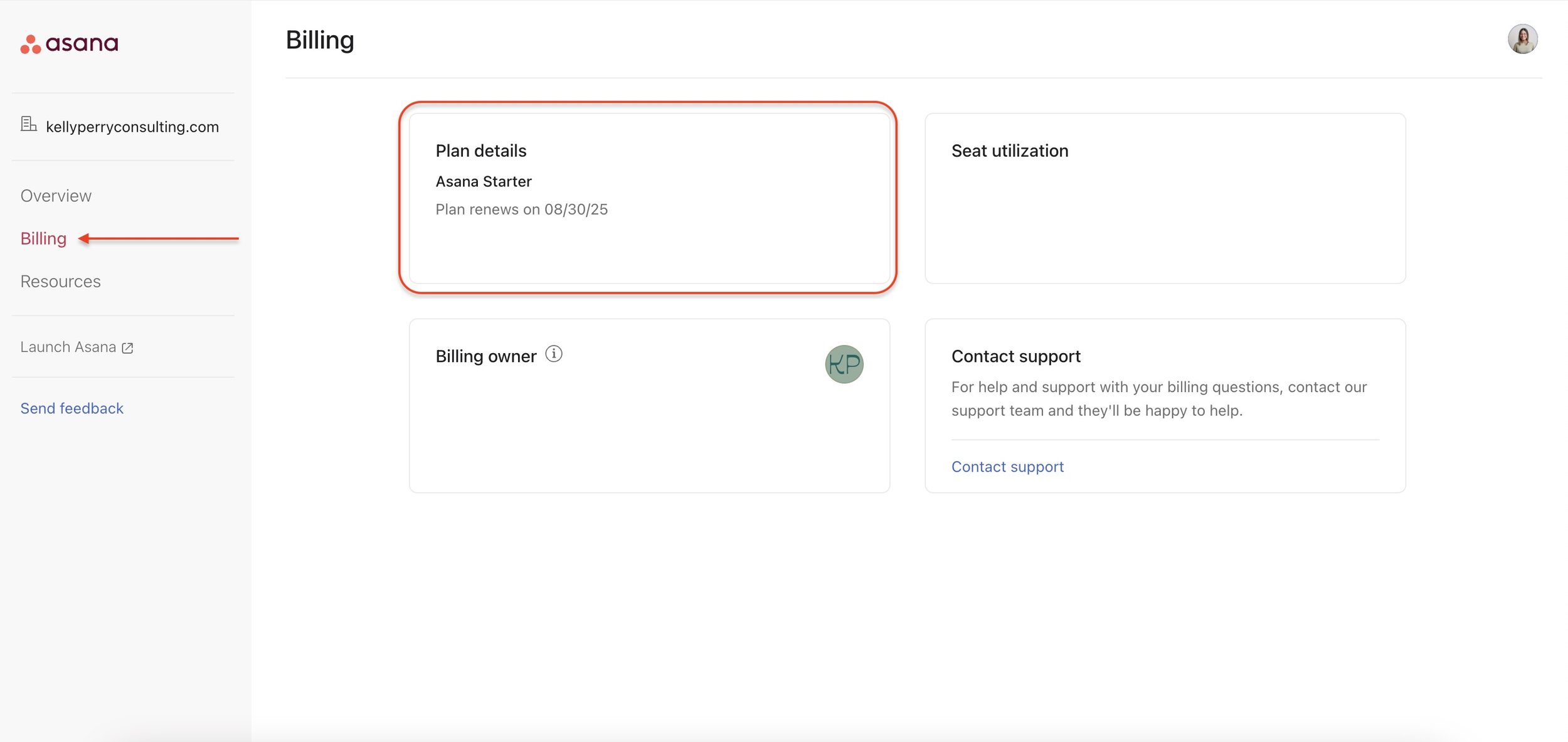Screen dimensions: 1568x742
Task: Click the Billing owner heading
Action: 486,356
